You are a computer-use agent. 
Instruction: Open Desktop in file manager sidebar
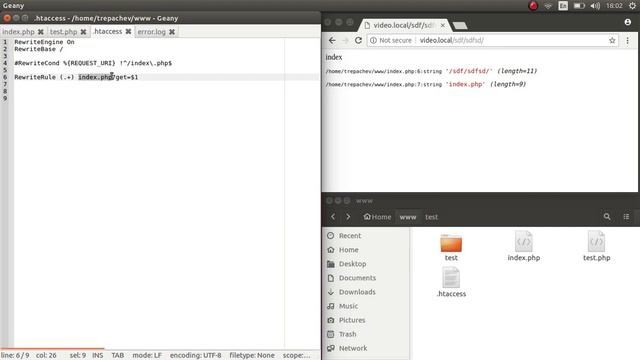point(352,264)
